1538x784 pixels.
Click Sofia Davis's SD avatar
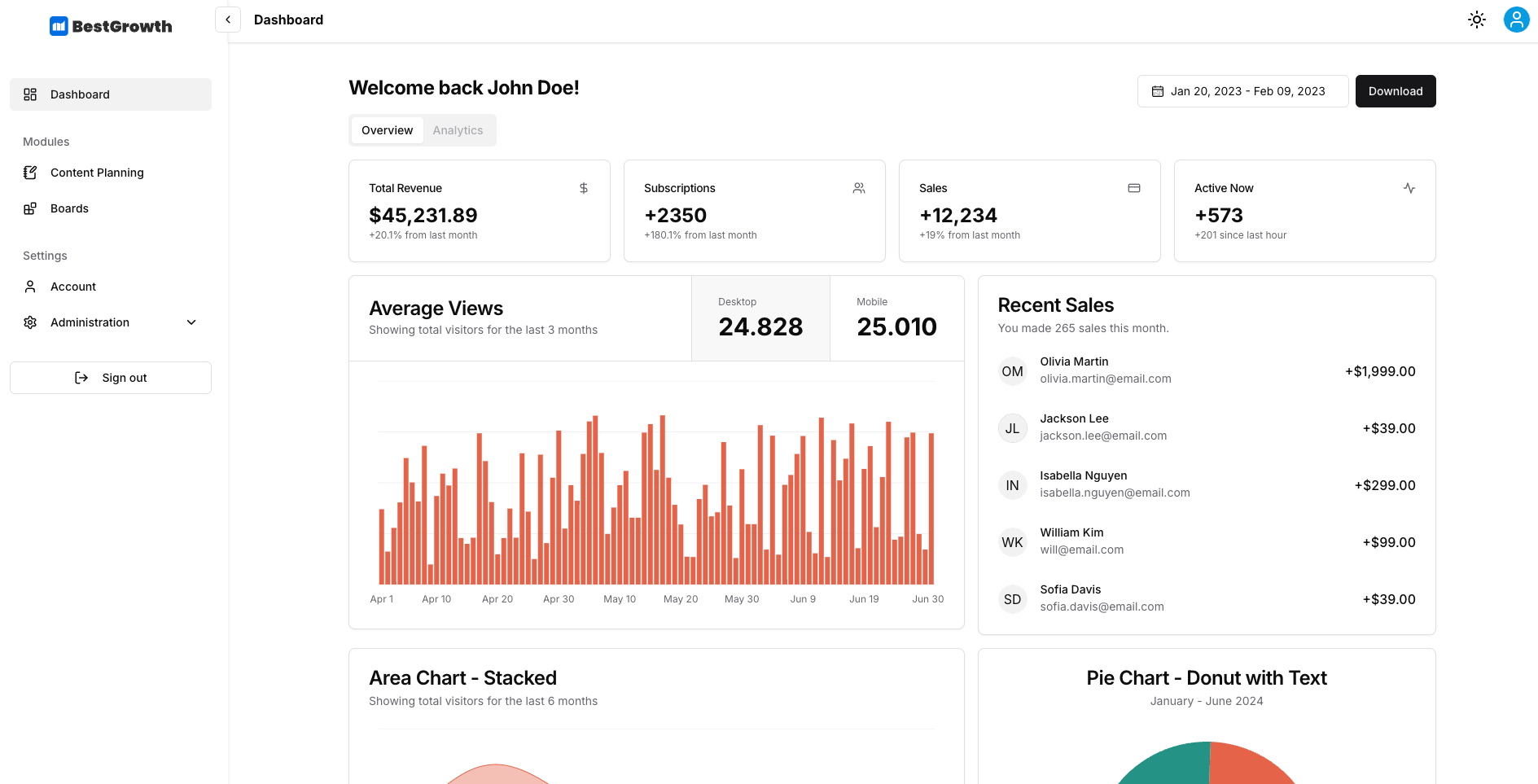tap(1012, 599)
